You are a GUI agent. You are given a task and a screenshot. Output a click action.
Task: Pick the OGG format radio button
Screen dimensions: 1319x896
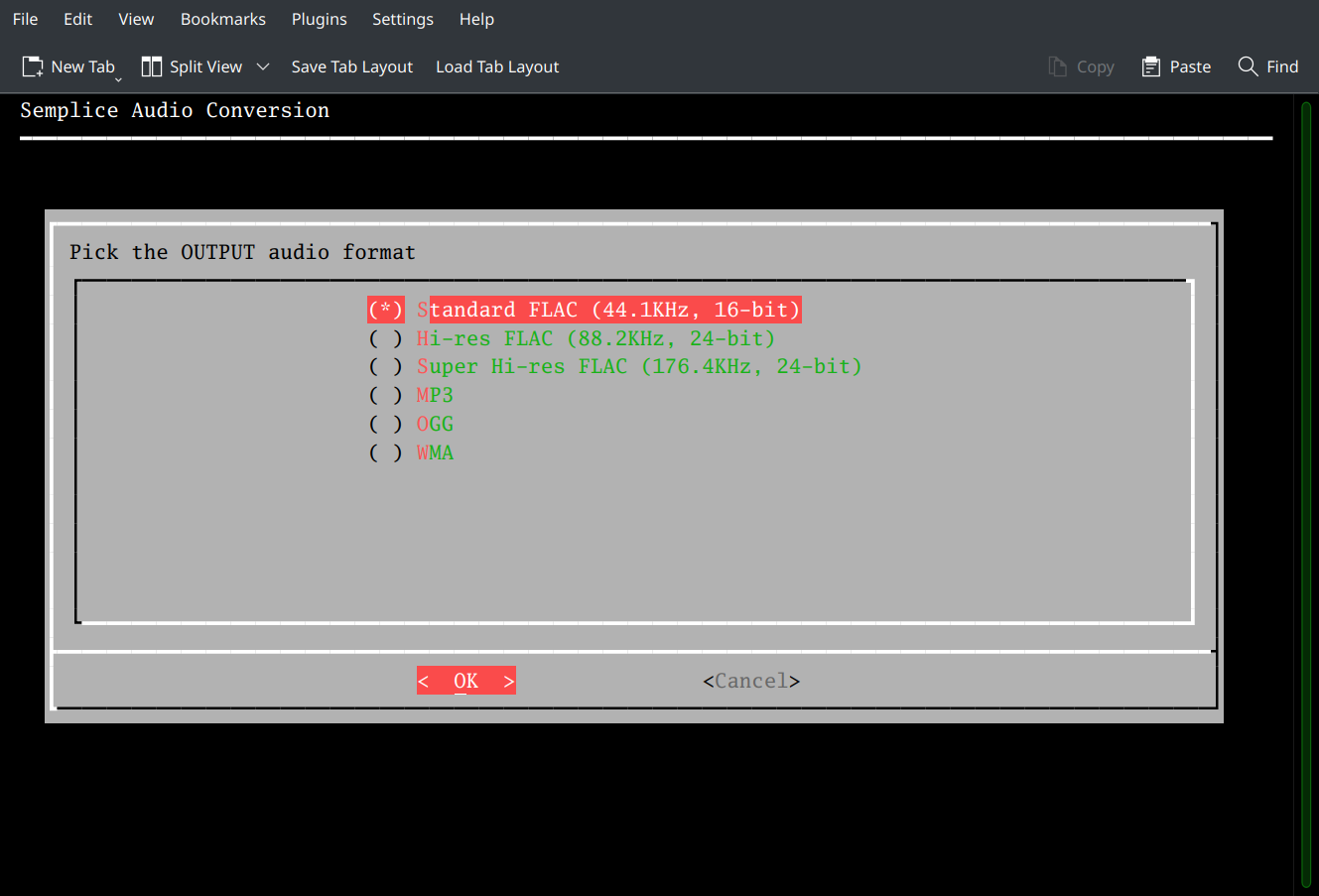click(x=386, y=424)
